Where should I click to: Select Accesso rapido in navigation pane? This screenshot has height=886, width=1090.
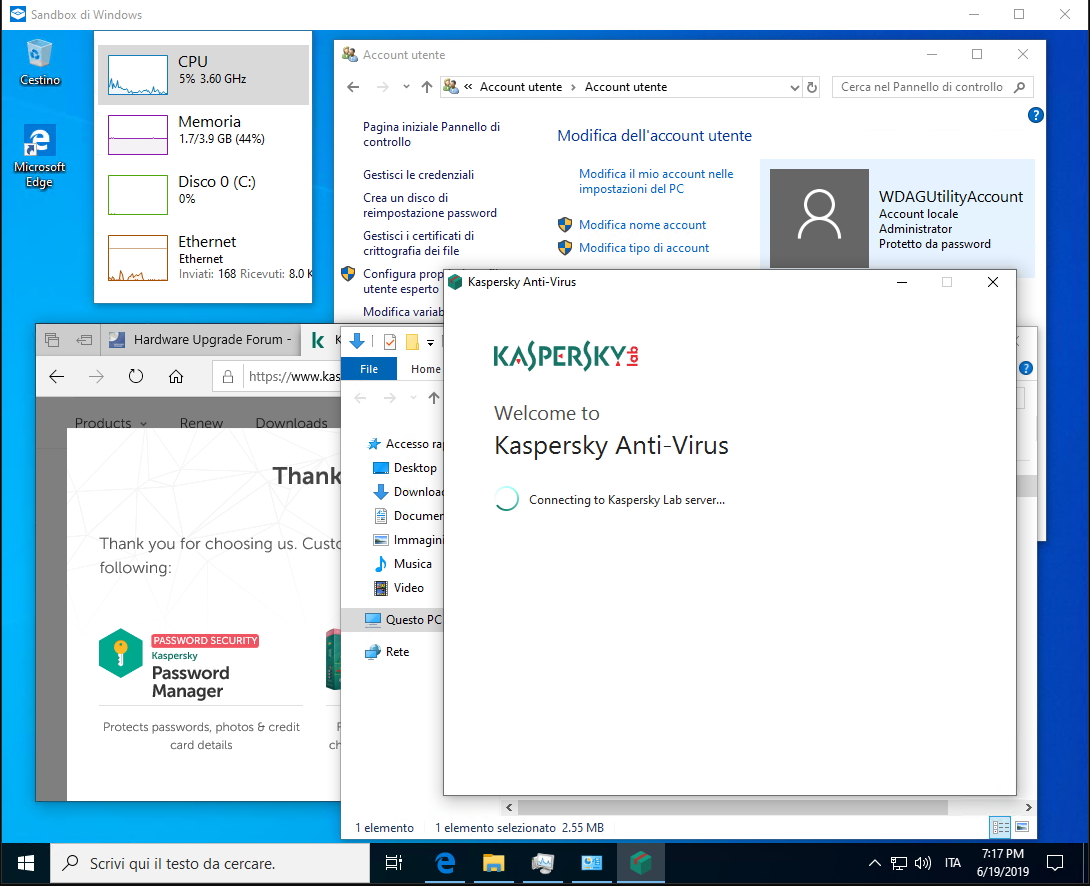406,444
